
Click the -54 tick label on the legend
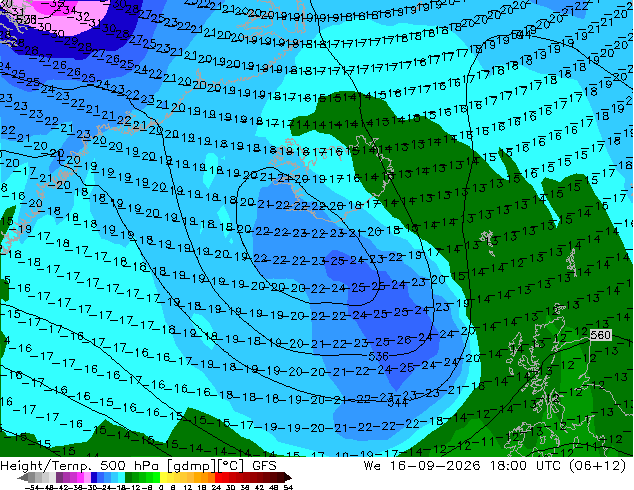[x=32, y=487]
